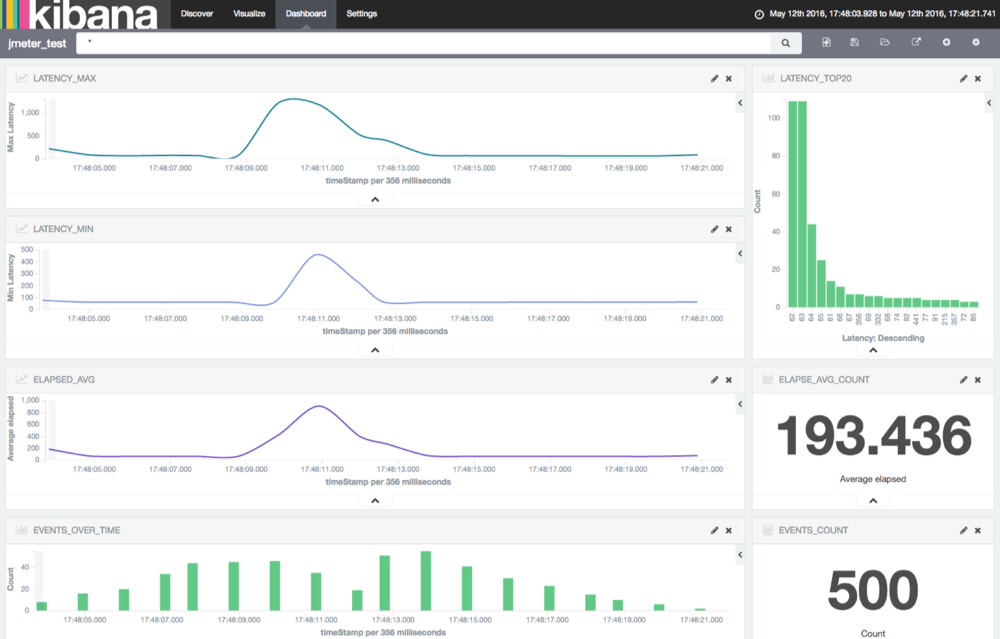The height and width of the screenshot is (639, 1000).
Task: Click the LATENCY_TOP20 panel title
Action: [x=816, y=78]
